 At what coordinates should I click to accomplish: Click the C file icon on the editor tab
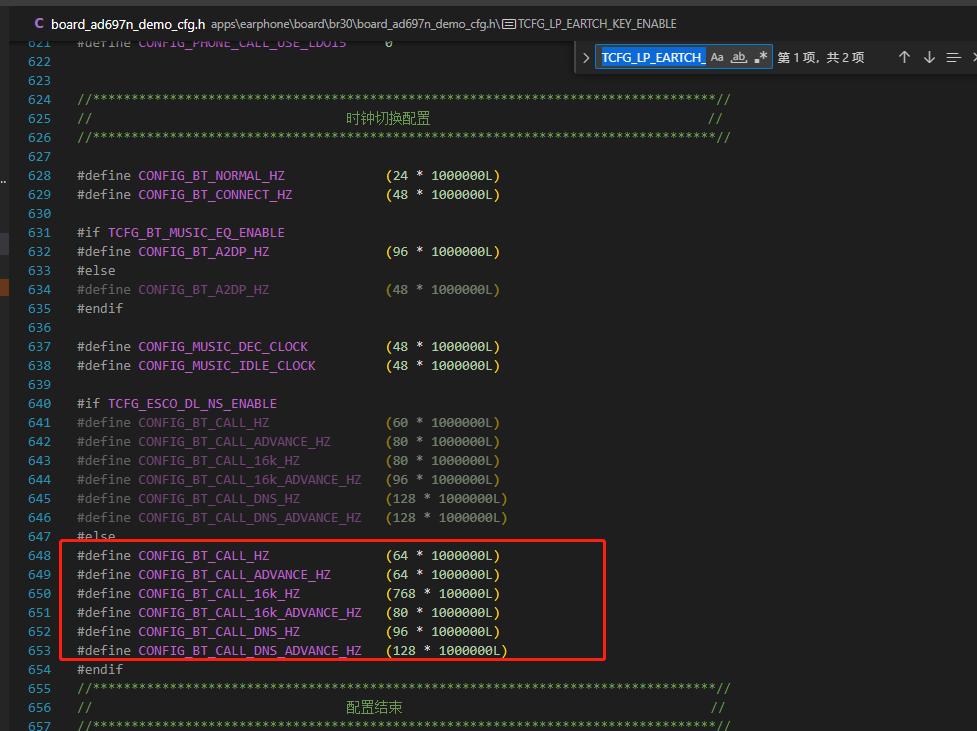(39, 24)
